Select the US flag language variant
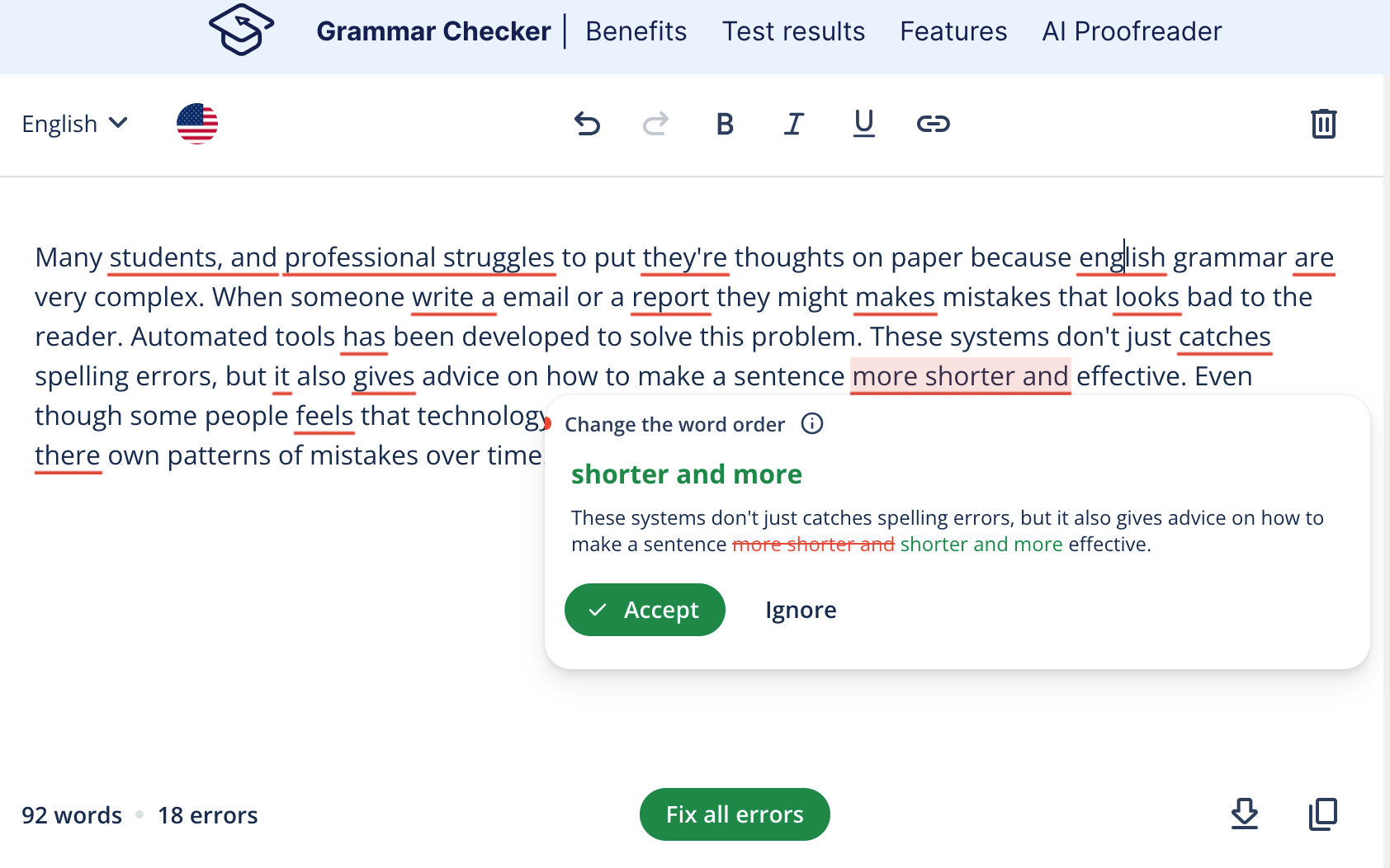Viewport: 1390px width, 868px height. (x=197, y=124)
